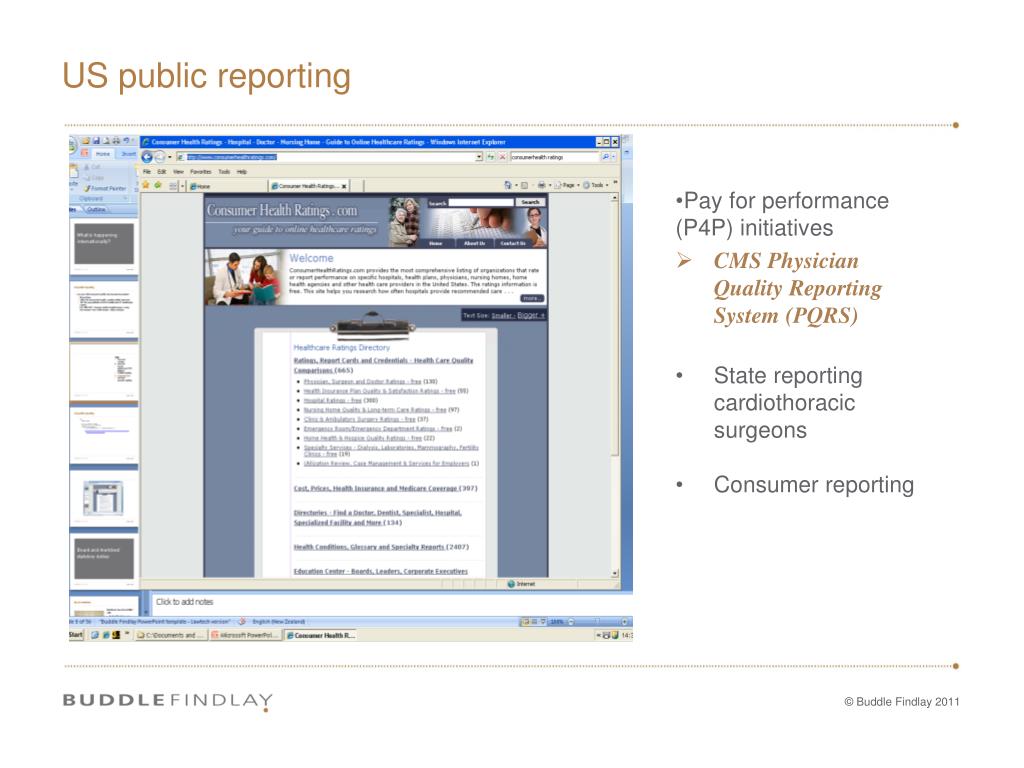Click the Windows Start button
This screenshot has height=768, width=1024.
coord(76,635)
